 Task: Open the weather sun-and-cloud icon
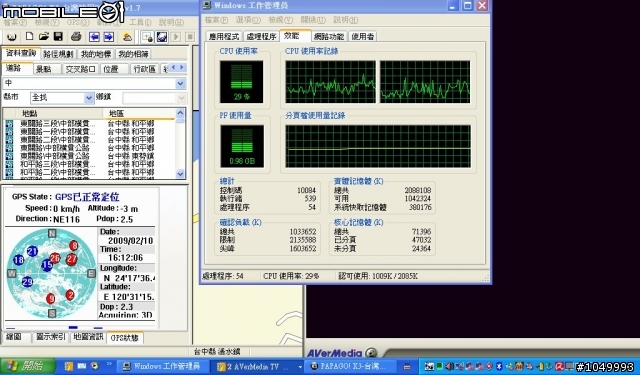click(127, 37)
